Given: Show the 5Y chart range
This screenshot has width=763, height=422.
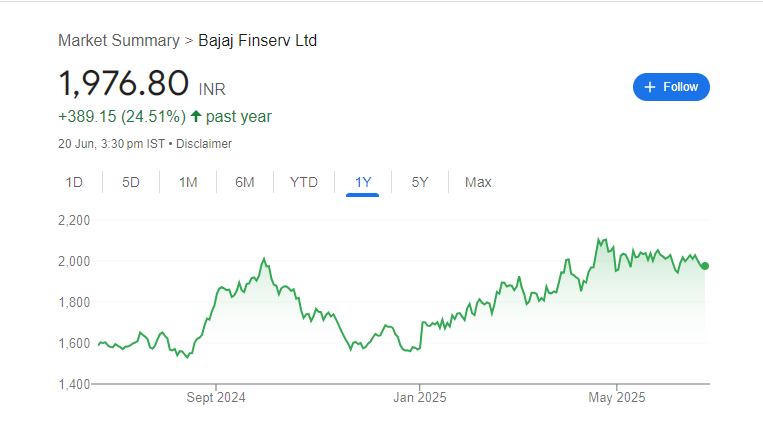Looking at the screenshot, I should point(419,183).
